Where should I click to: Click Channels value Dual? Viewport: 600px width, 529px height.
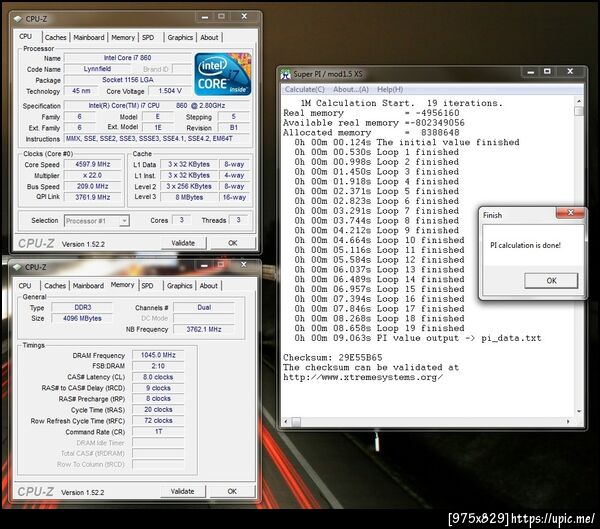coord(204,307)
